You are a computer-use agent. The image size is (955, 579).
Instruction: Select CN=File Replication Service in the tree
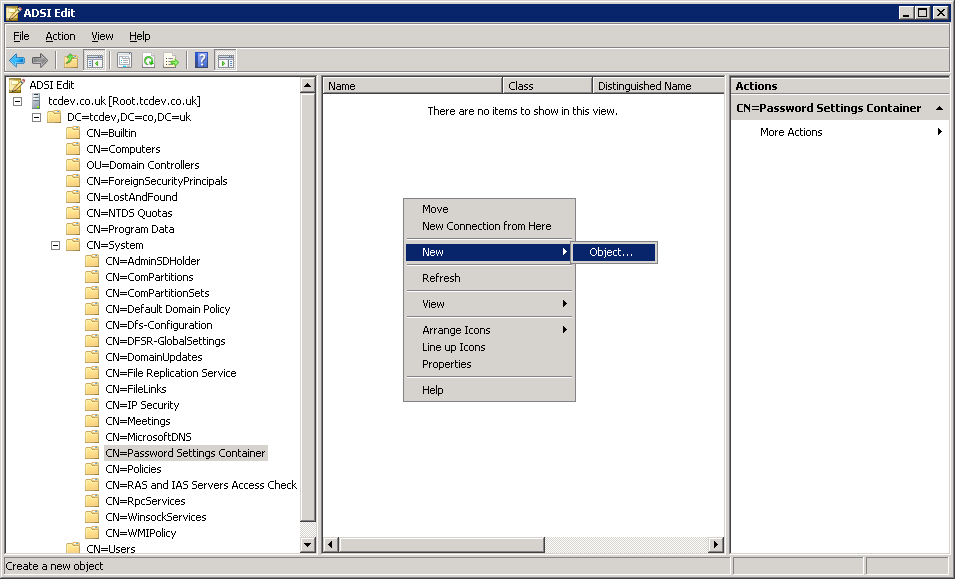171,373
